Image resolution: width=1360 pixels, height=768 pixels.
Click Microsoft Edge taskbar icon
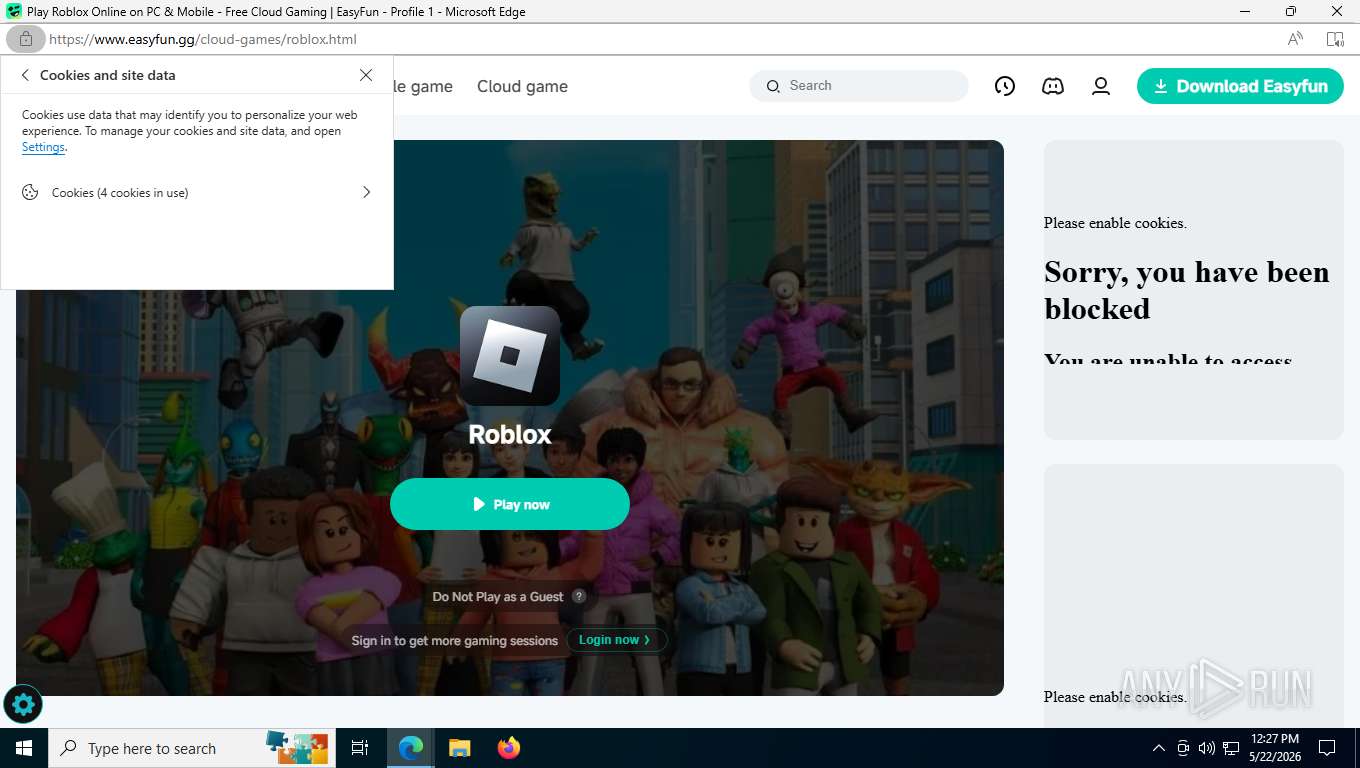410,748
